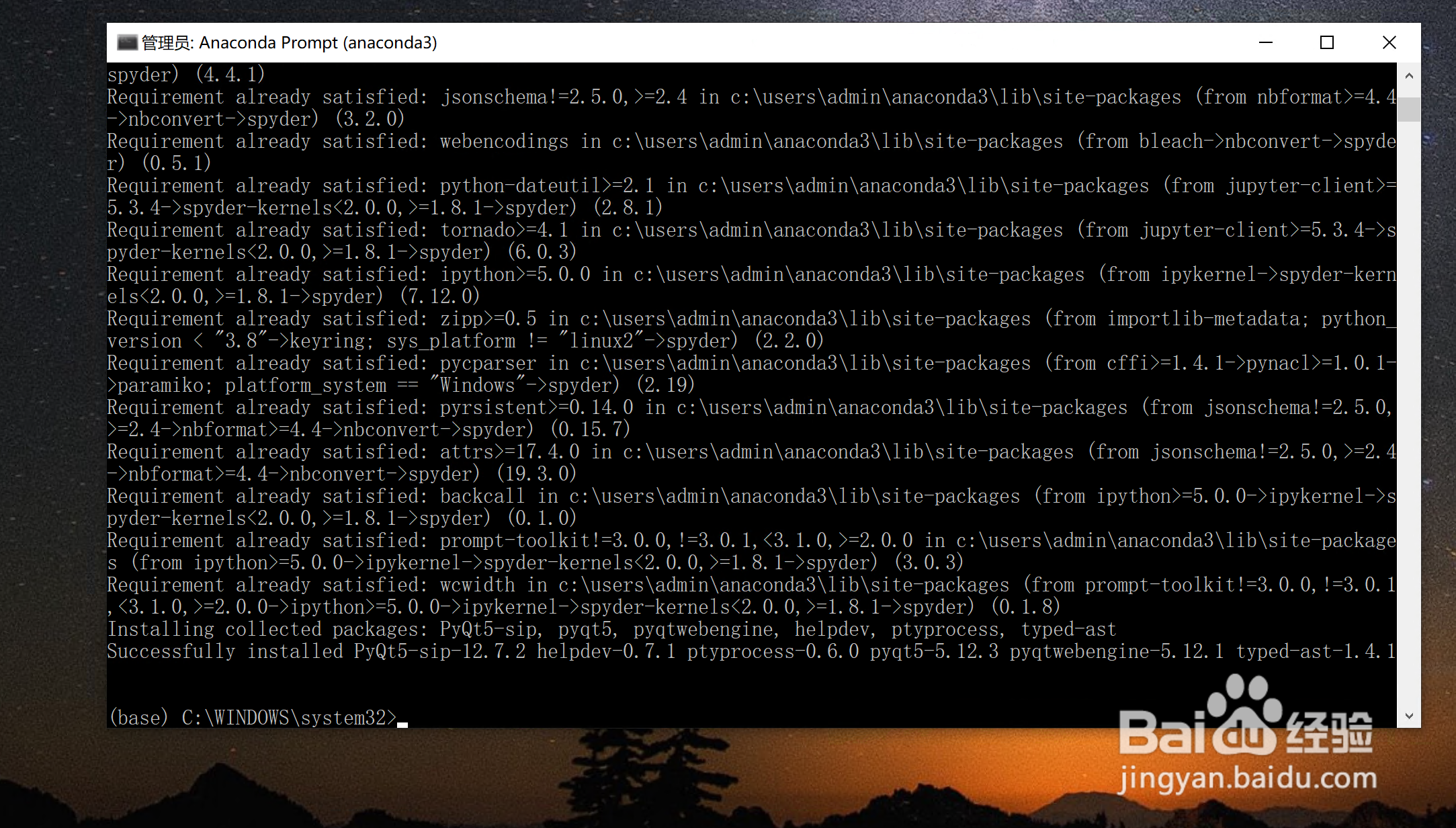This screenshot has width=1456, height=828.
Task: Click the title text 管理员: Anaconda Prompt (anaconda3)
Action: [289, 43]
